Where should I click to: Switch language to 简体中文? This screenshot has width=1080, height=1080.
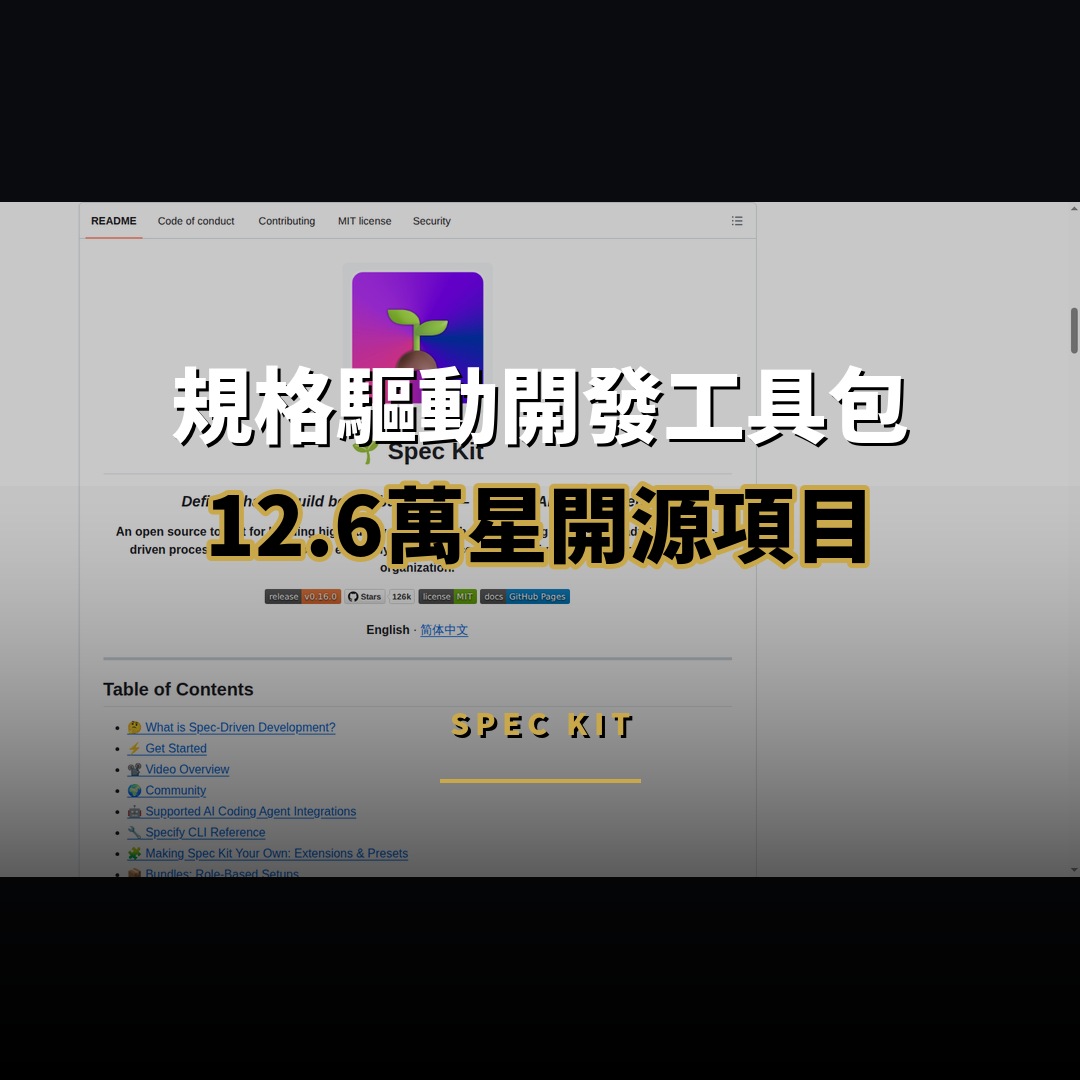444,630
